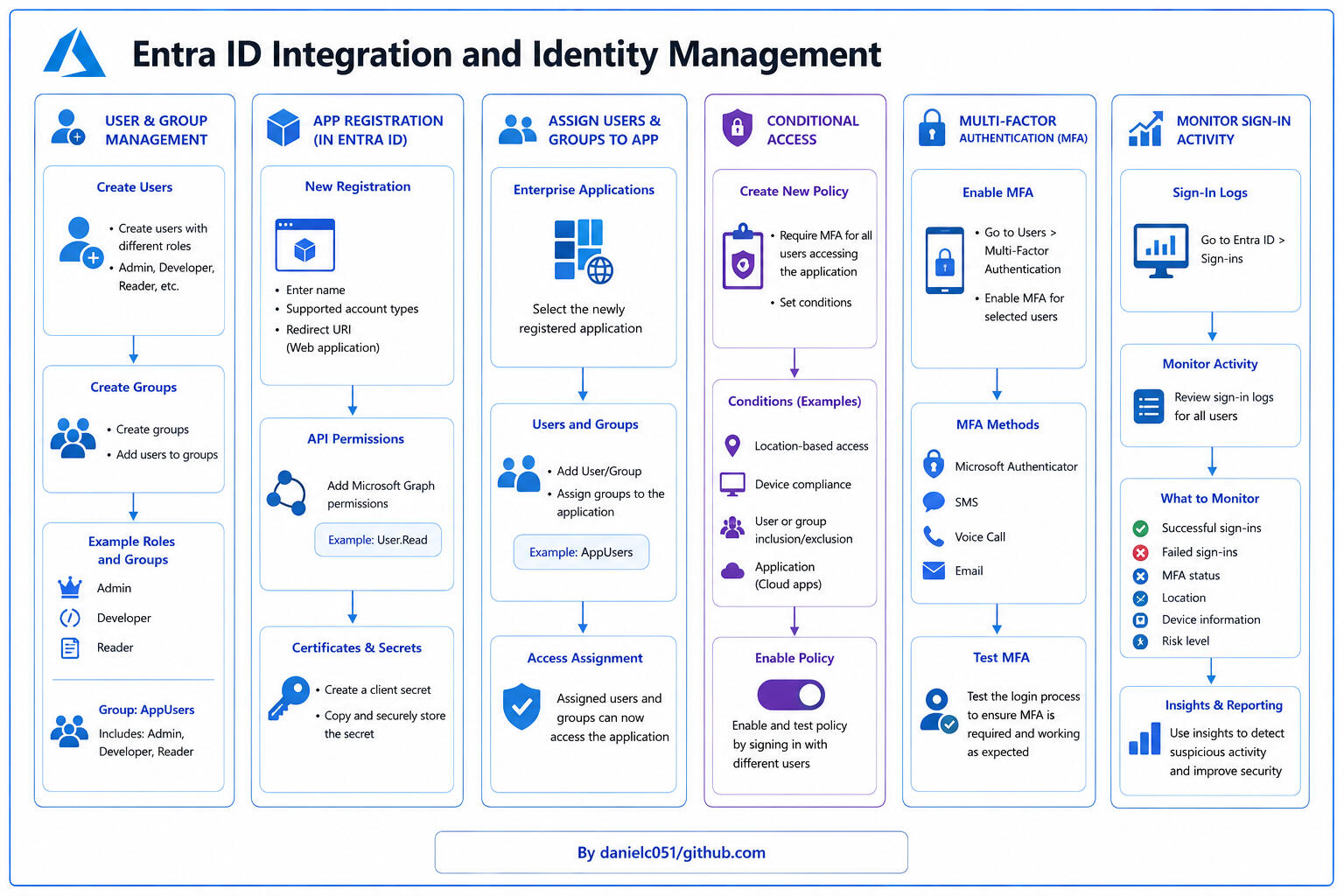Click the What to Monitor heading
1344x896 pixels.
point(1210,498)
